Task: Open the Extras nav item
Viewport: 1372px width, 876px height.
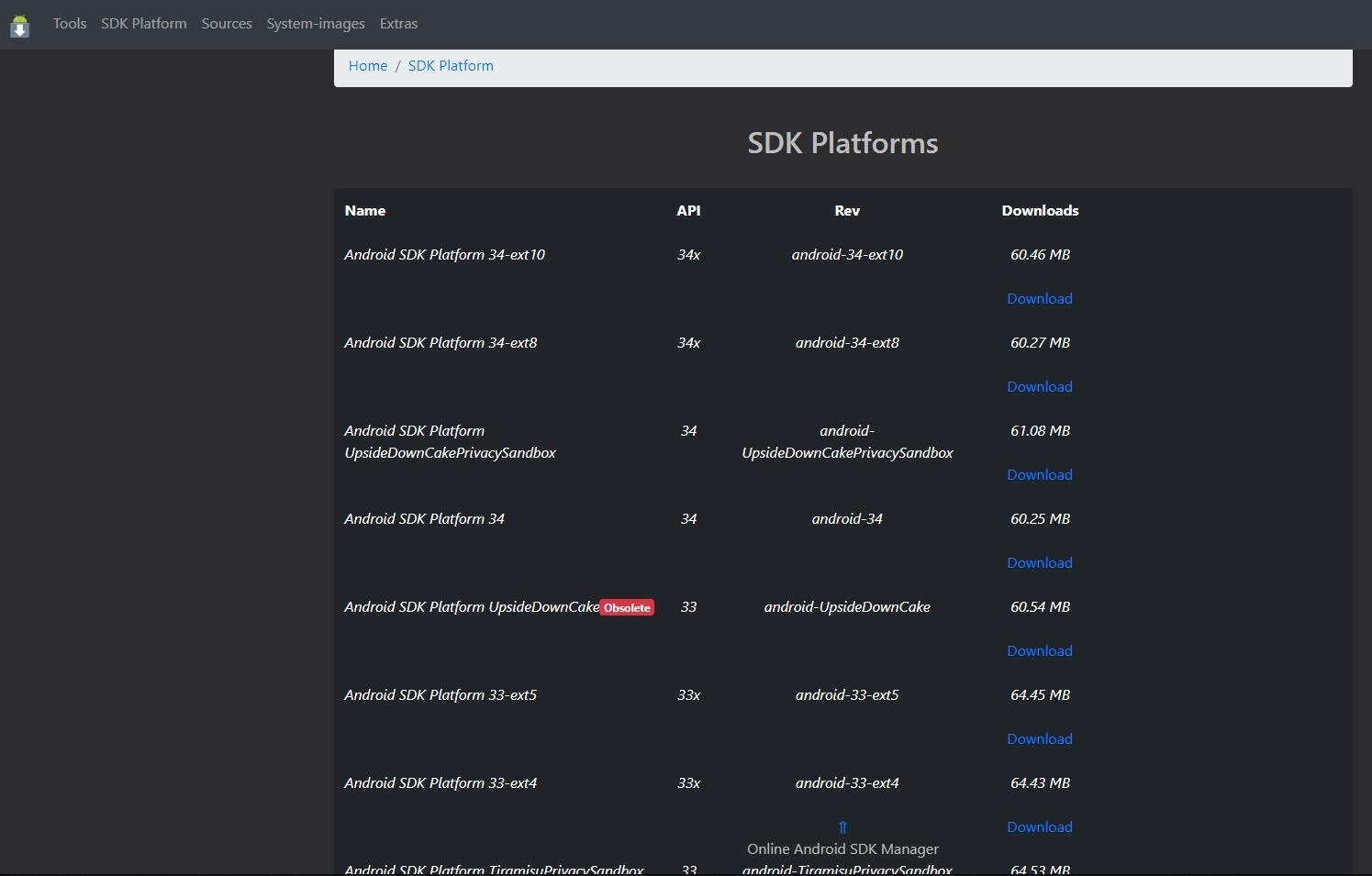Action: click(x=398, y=24)
